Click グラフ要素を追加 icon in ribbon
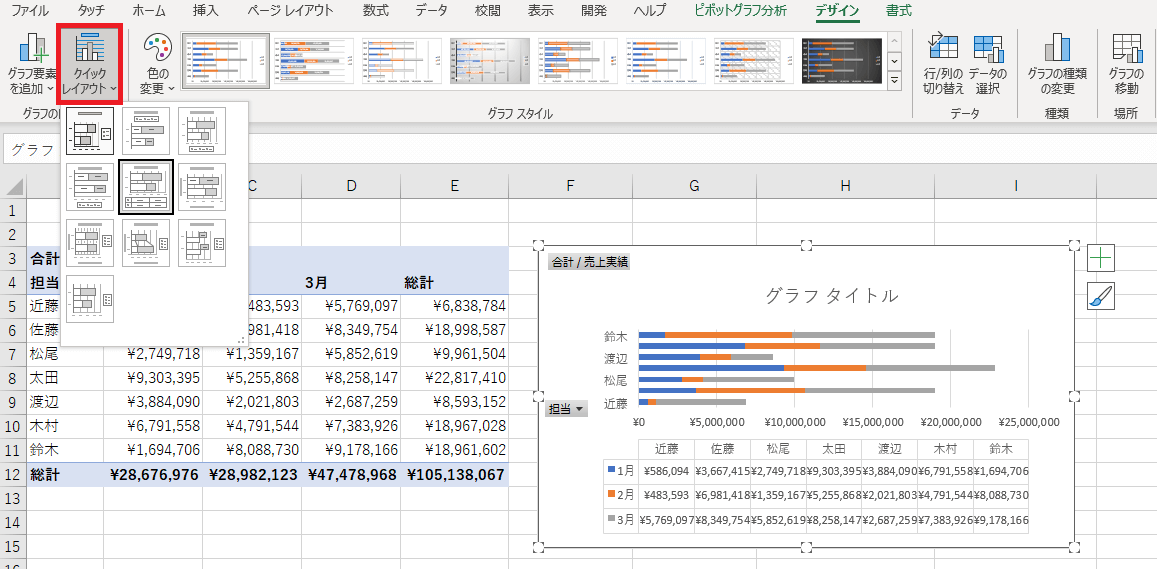This screenshot has width=1157, height=569. tap(31, 65)
